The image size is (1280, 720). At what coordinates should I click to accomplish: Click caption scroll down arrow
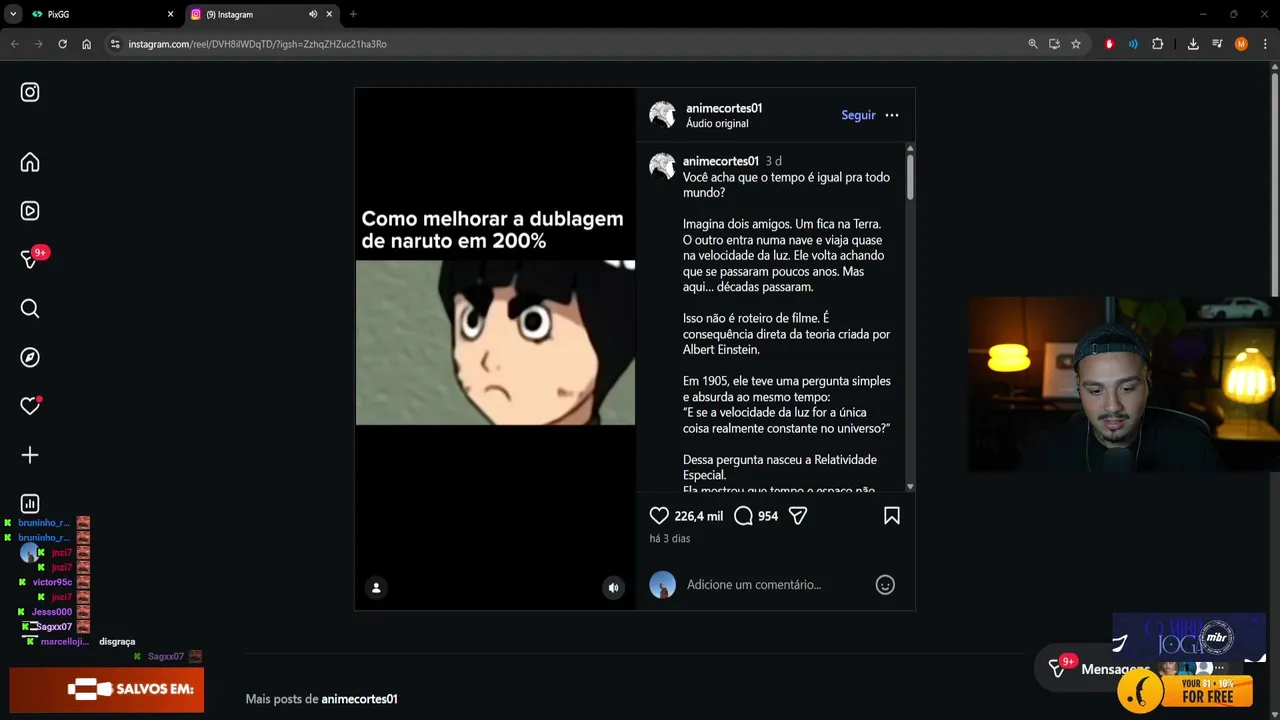tap(910, 487)
